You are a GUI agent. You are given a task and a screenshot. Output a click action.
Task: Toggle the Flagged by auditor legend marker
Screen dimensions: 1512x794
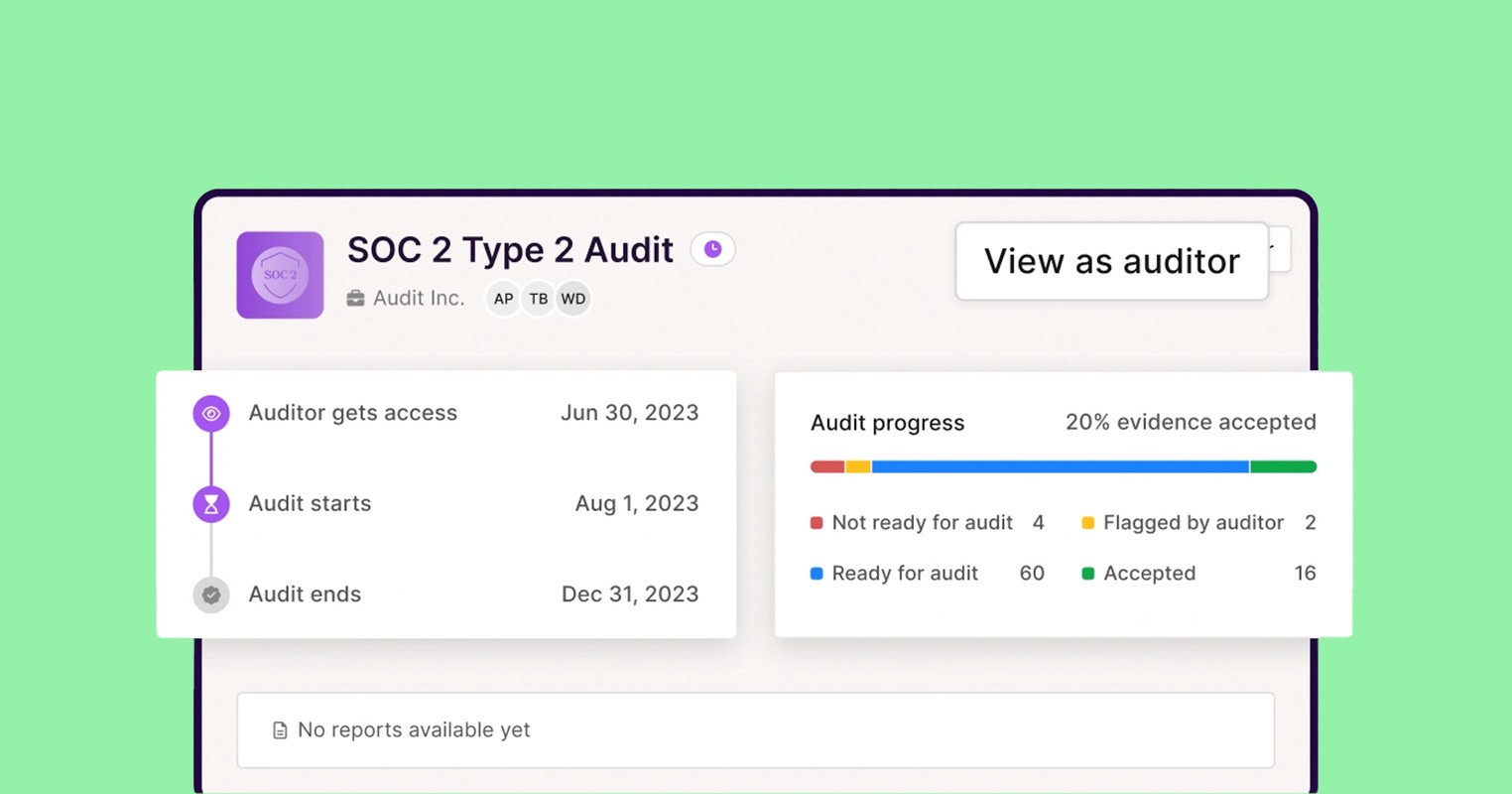pos(1088,522)
